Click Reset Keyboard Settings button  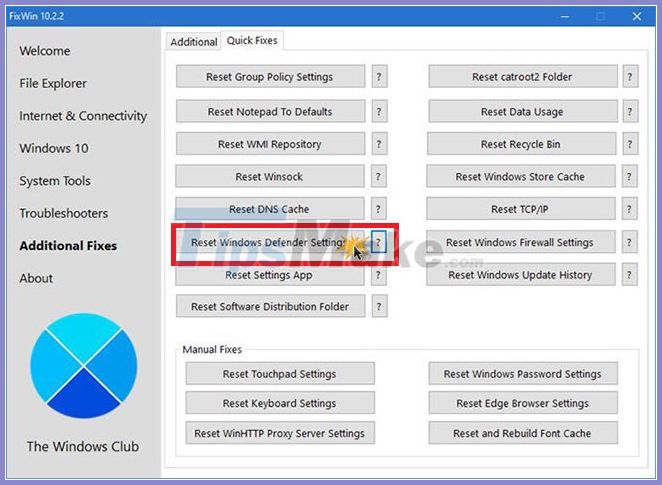[280, 403]
